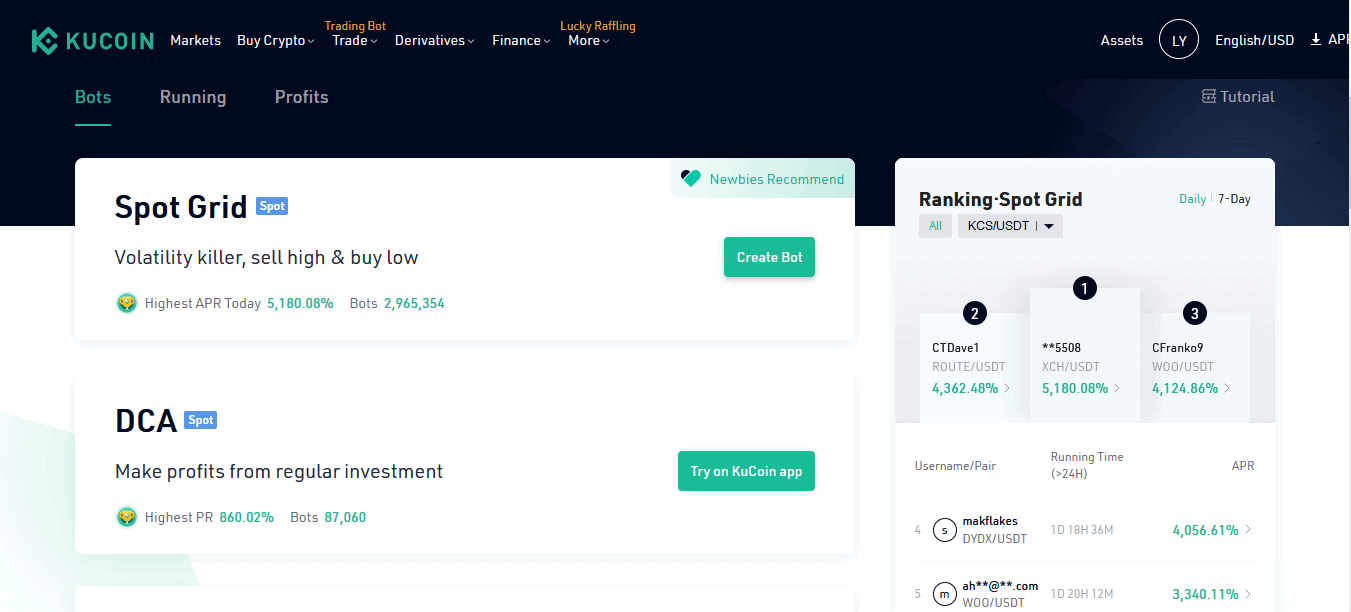
Task: Toggle ranking to Daily
Action: tap(1192, 199)
